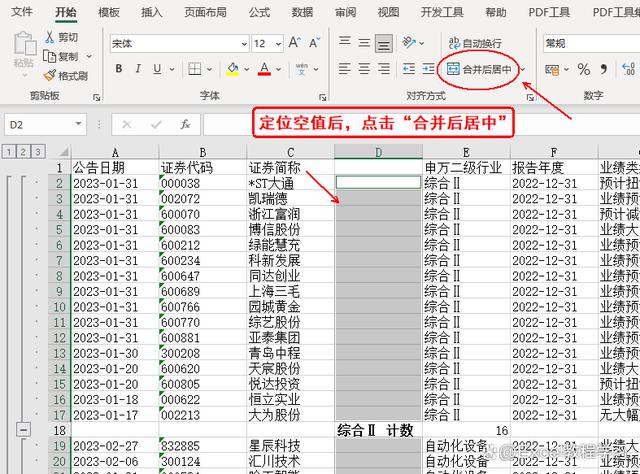Click the Middle Align icon
640x474 pixels.
point(364,42)
